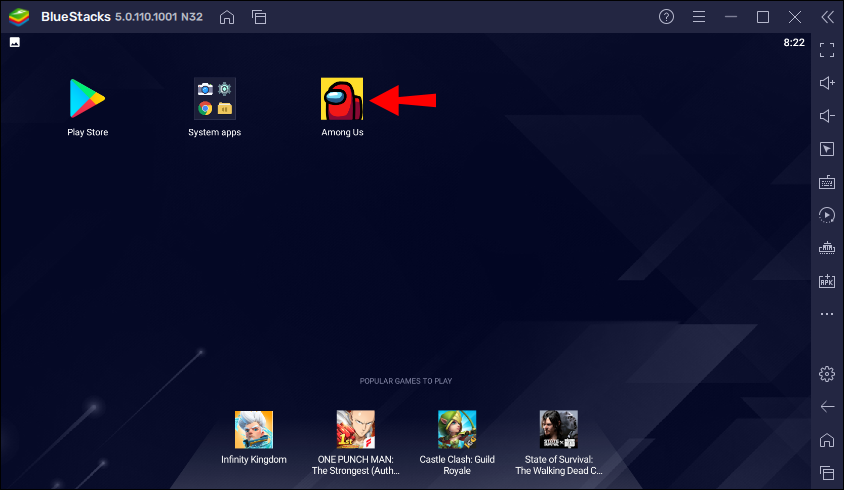
Task: Increase the volume using the sidebar icon
Action: click(827, 83)
